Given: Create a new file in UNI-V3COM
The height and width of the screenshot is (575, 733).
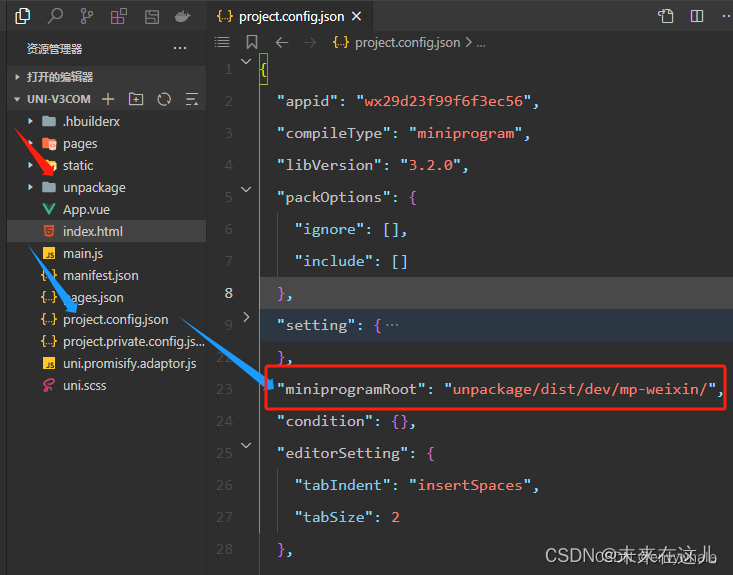Looking at the screenshot, I should point(108,99).
